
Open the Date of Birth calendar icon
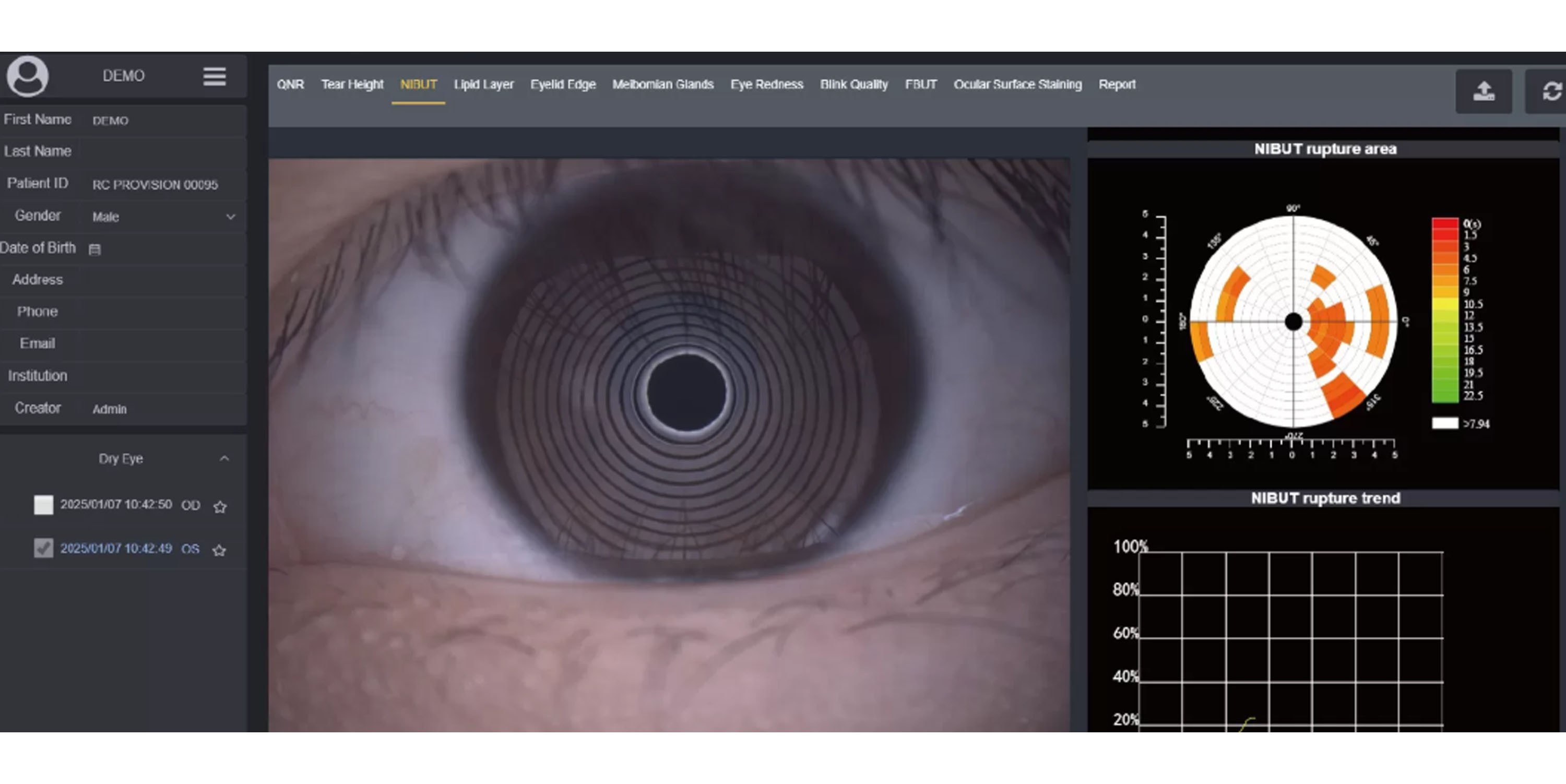[94, 249]
